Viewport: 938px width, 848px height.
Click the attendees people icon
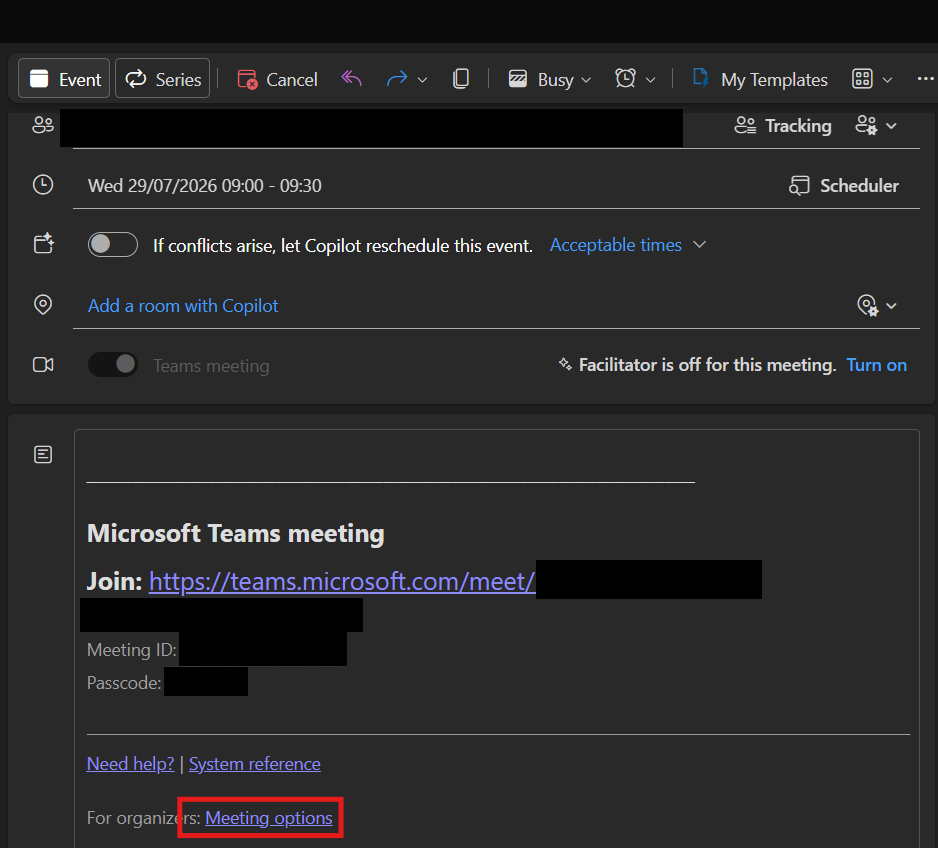tap(43, 125)
